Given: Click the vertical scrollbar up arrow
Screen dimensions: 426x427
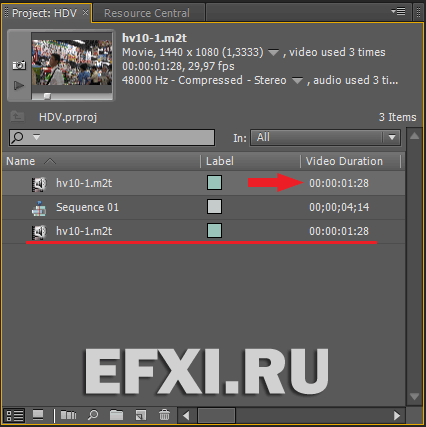Looking at the screenshot, I should pyautogui.click(x=414, y=136).
